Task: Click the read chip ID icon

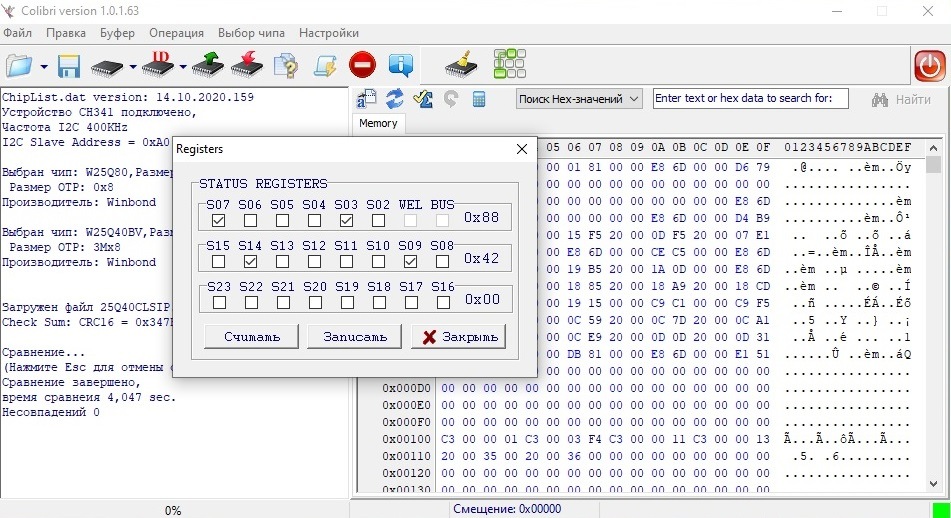Action: click(x=158, y=64)
